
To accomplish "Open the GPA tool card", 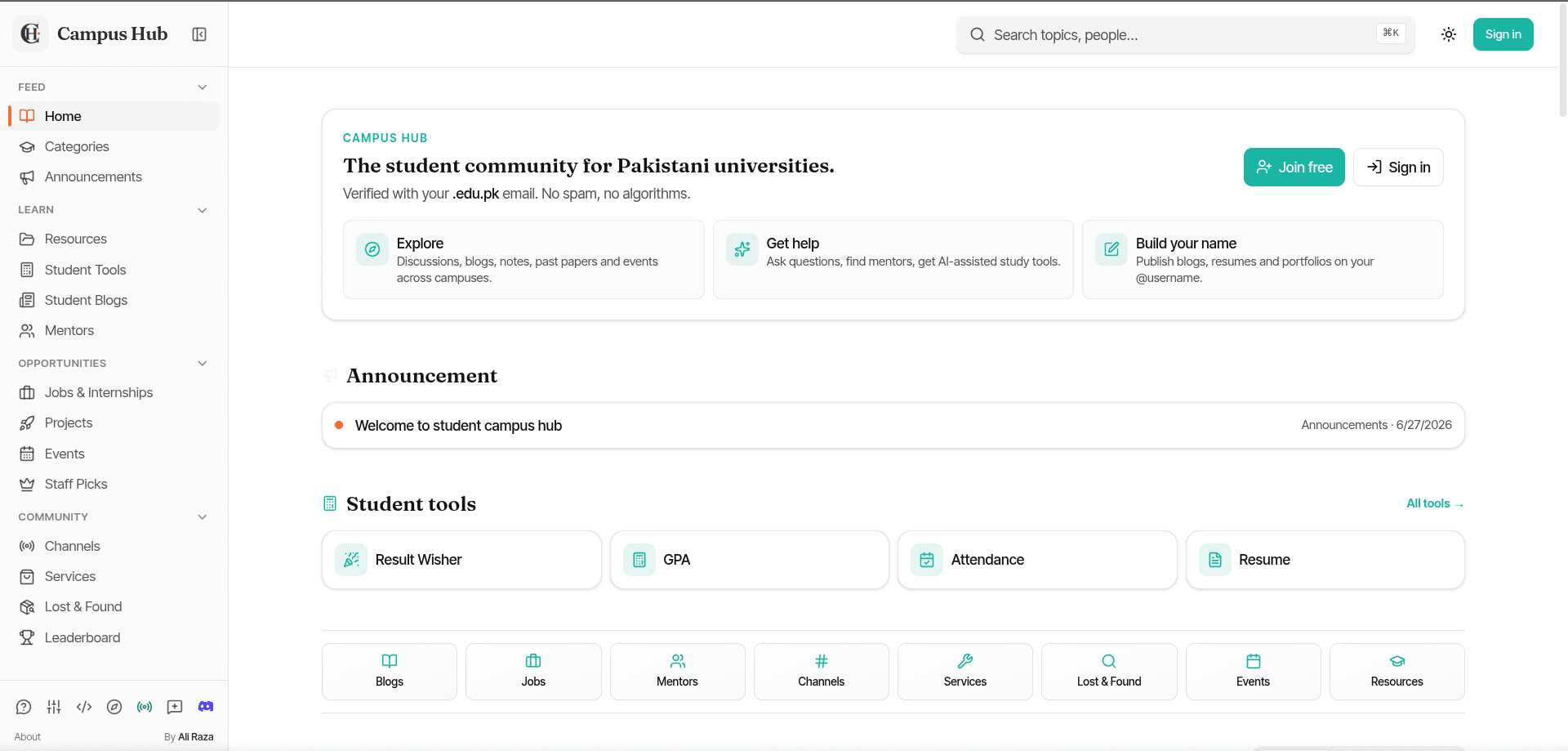I will coord(750,560).
